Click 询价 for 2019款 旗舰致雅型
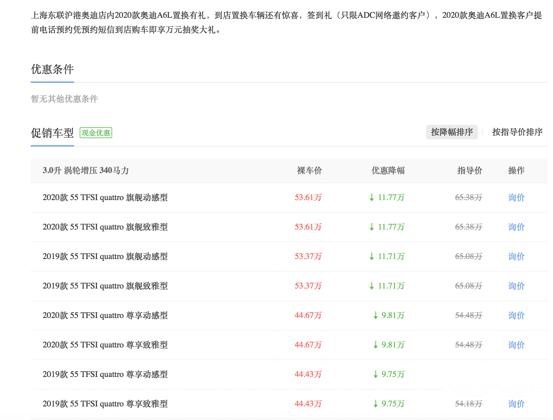553x420 pixels. pos(516,286)
